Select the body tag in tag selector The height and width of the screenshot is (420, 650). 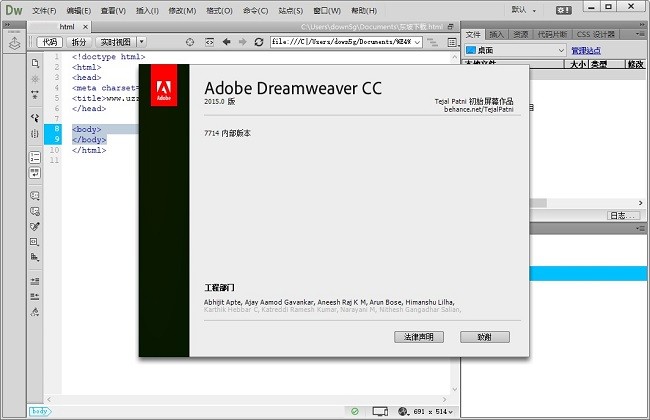40,411
